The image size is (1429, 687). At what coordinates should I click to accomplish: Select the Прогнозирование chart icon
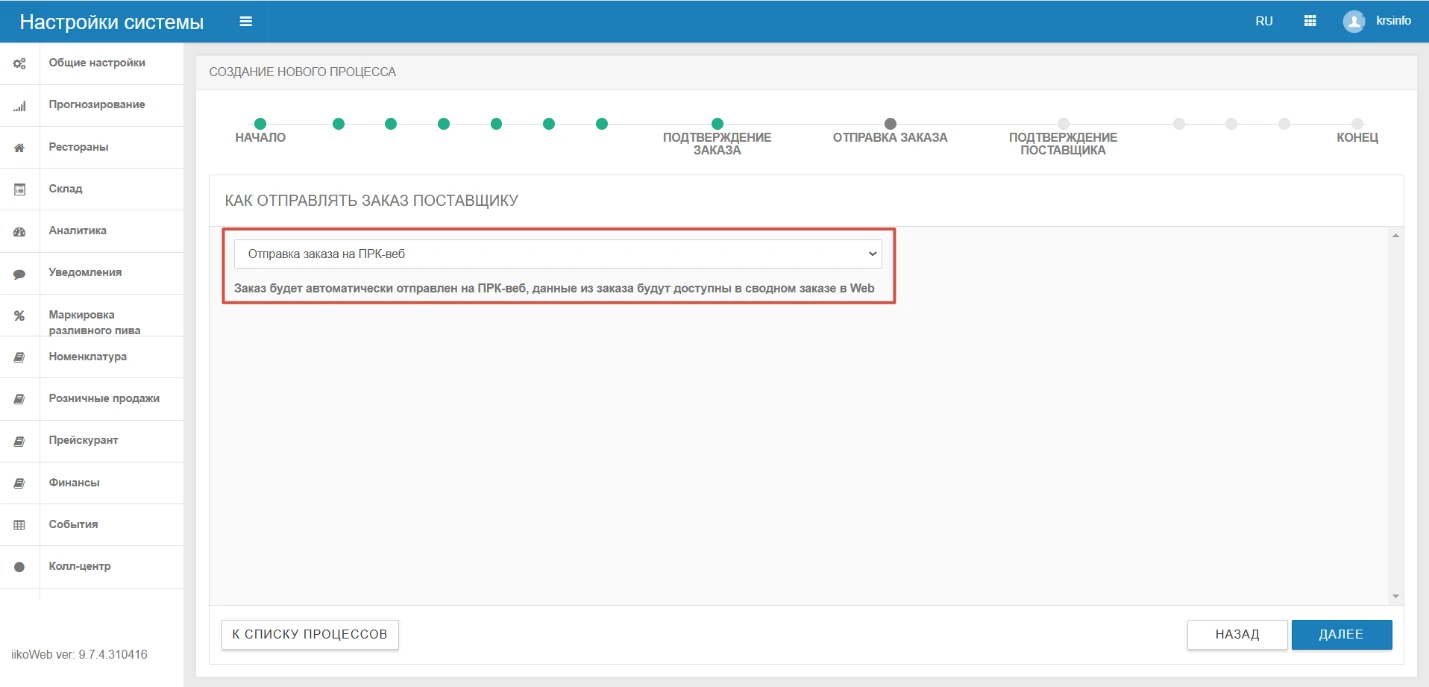coord(19,105)
